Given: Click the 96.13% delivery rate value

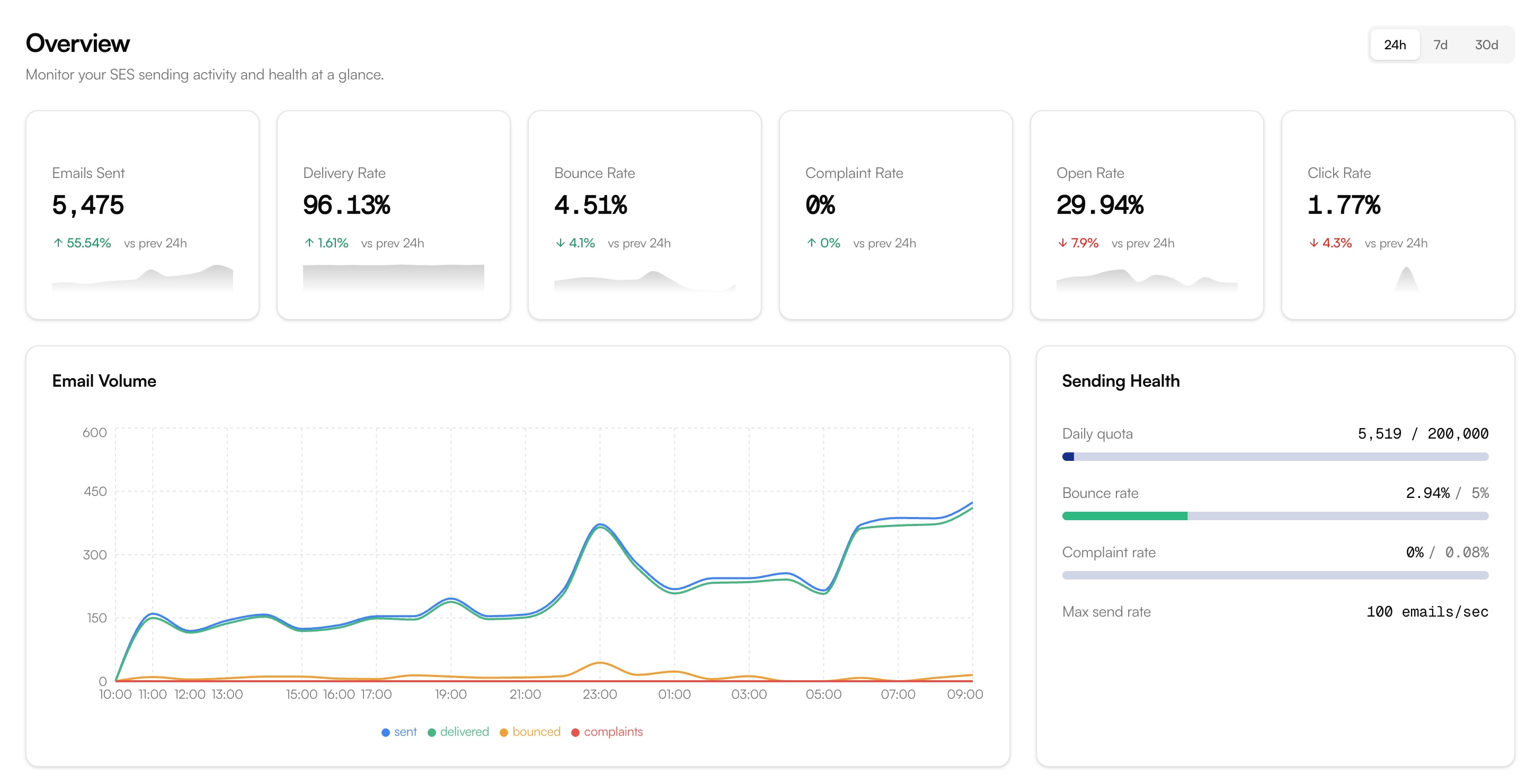Looking at the screenshot, I should coord(347,206).
